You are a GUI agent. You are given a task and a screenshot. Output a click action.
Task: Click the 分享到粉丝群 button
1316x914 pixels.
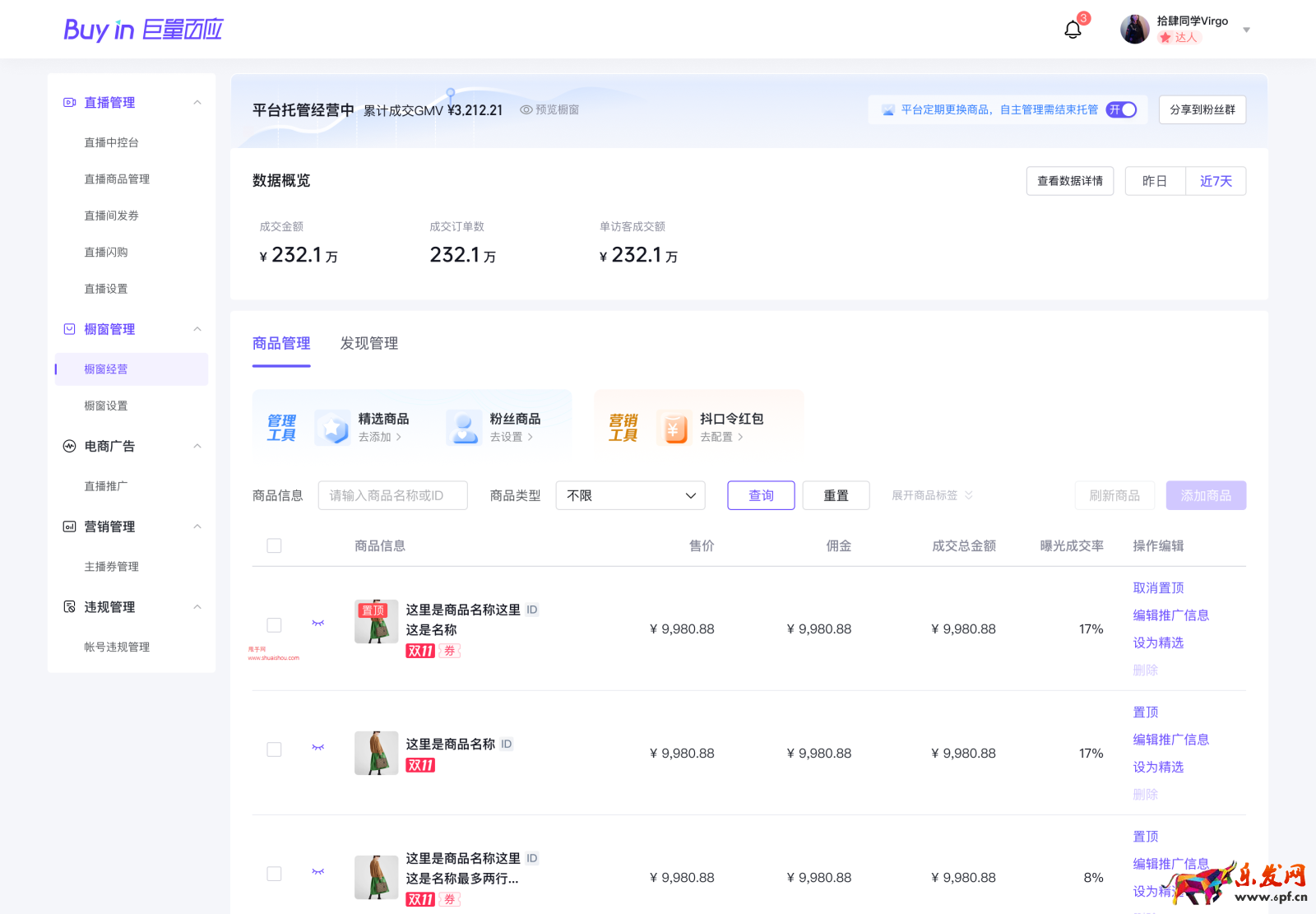pos(1202,109)
